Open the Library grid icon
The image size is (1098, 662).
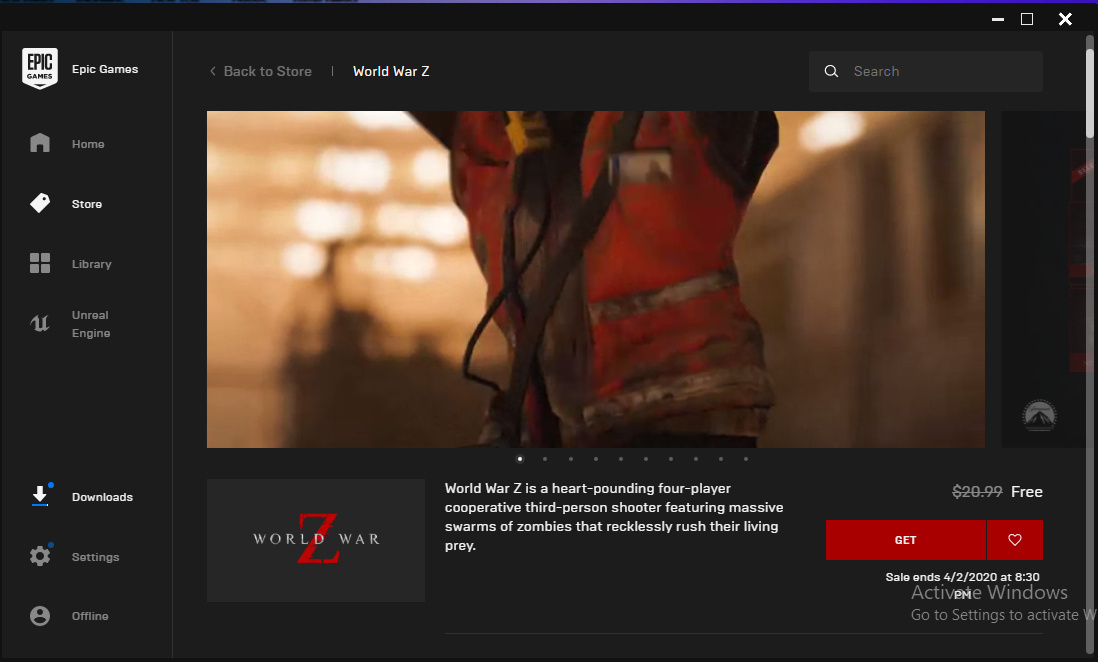tap(40, 264)
